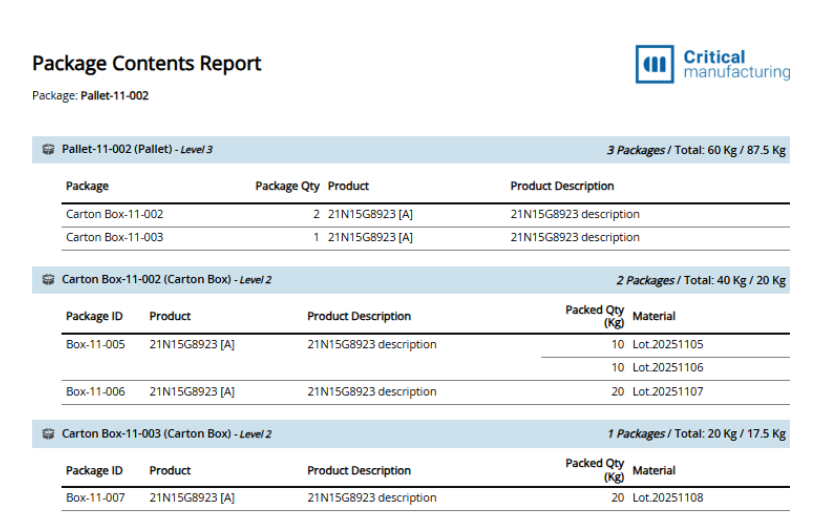Click the Box-11-007 package ID
The height and width of the screenshot is (532, 827).
point(95,498)
